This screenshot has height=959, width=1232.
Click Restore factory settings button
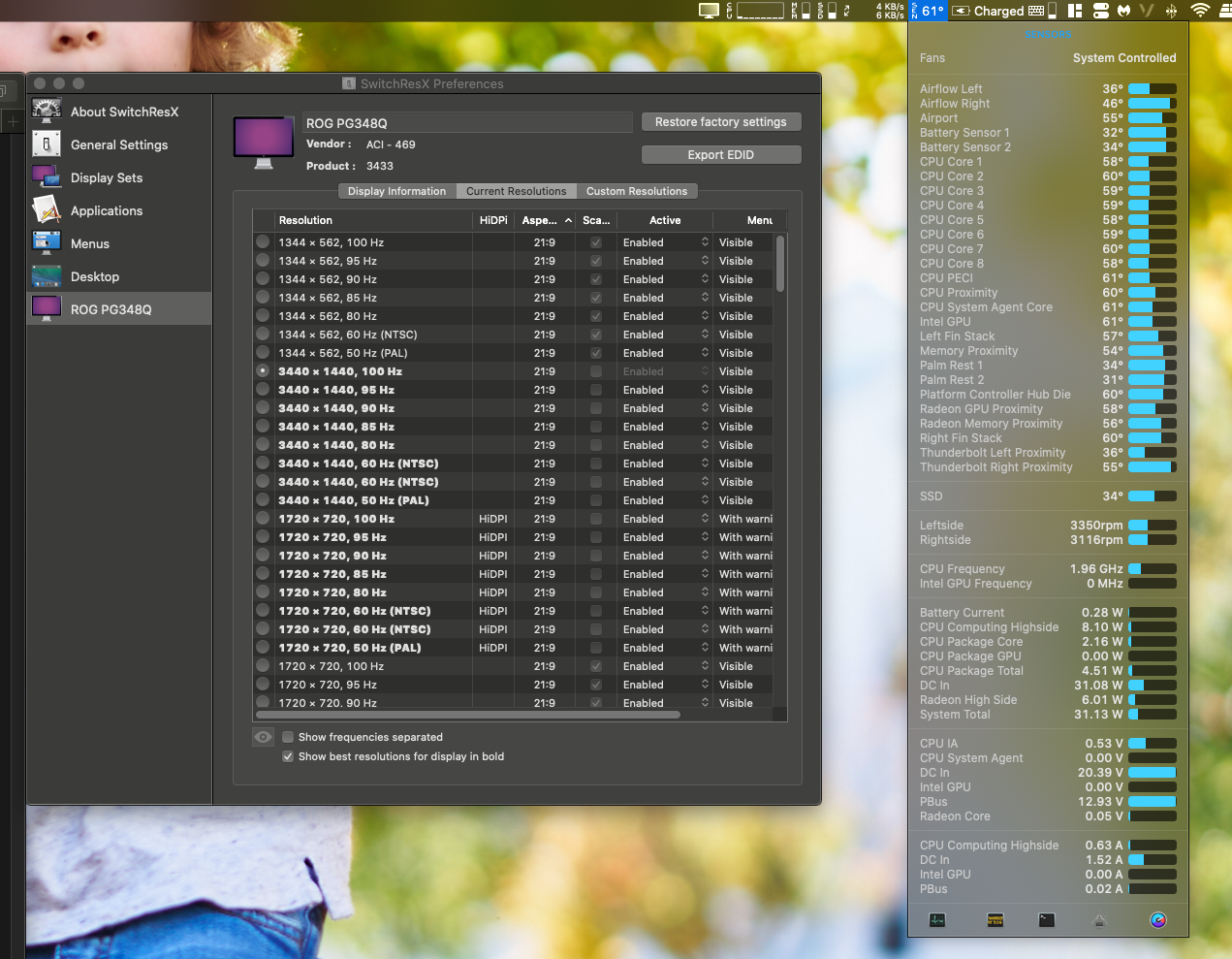[x=721, y=122]
